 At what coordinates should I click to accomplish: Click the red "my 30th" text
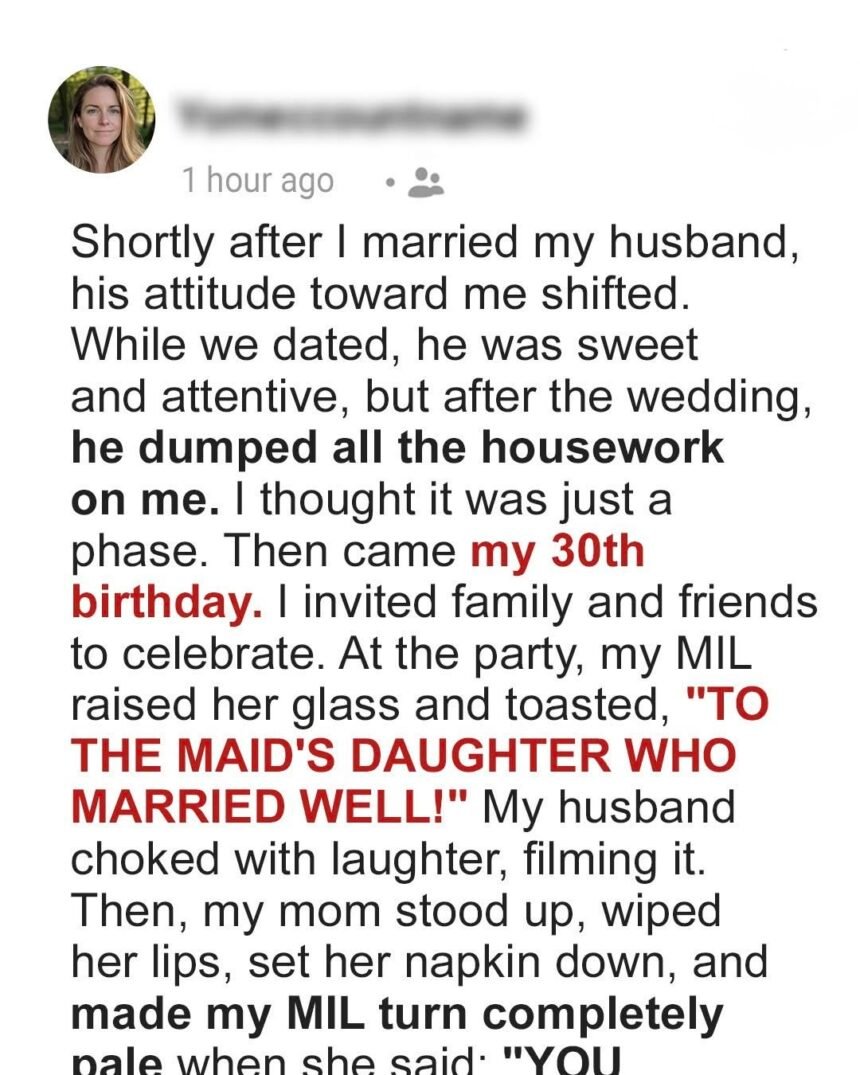(x=557, y=551)
